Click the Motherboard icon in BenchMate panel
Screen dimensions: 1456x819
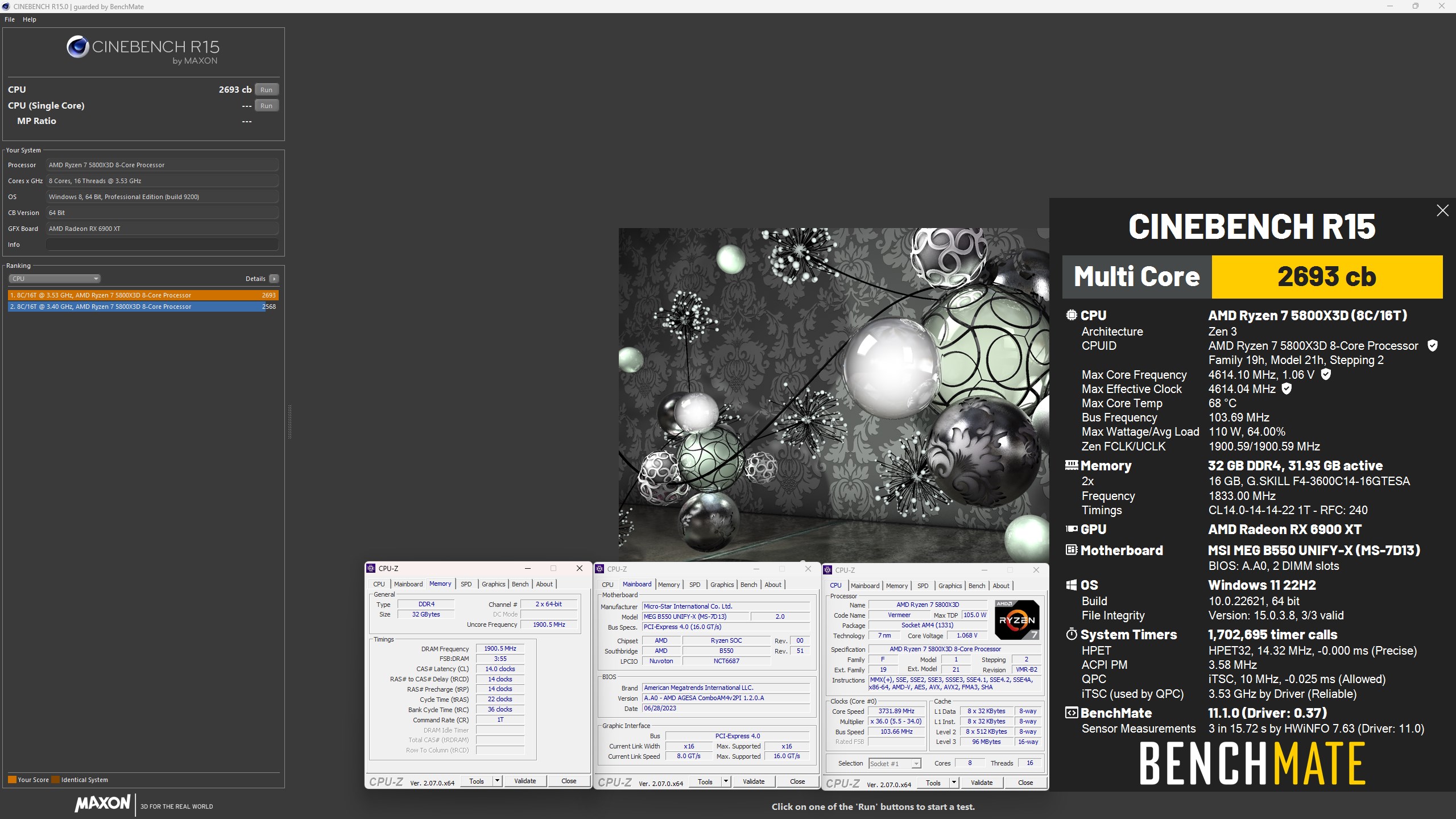tap(1072, 550)
